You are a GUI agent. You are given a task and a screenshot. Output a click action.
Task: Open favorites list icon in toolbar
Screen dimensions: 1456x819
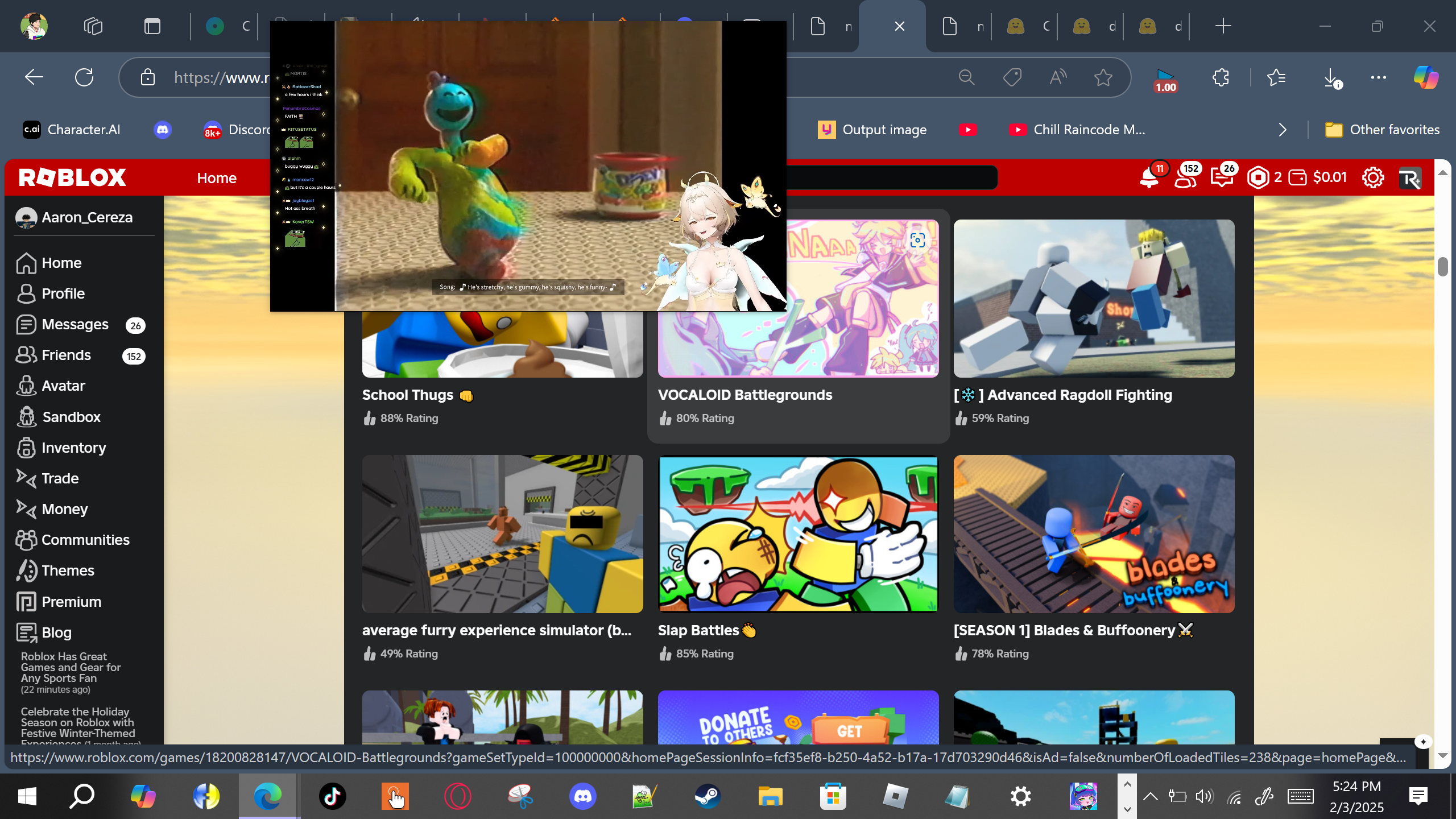[x=1276, y=77]
